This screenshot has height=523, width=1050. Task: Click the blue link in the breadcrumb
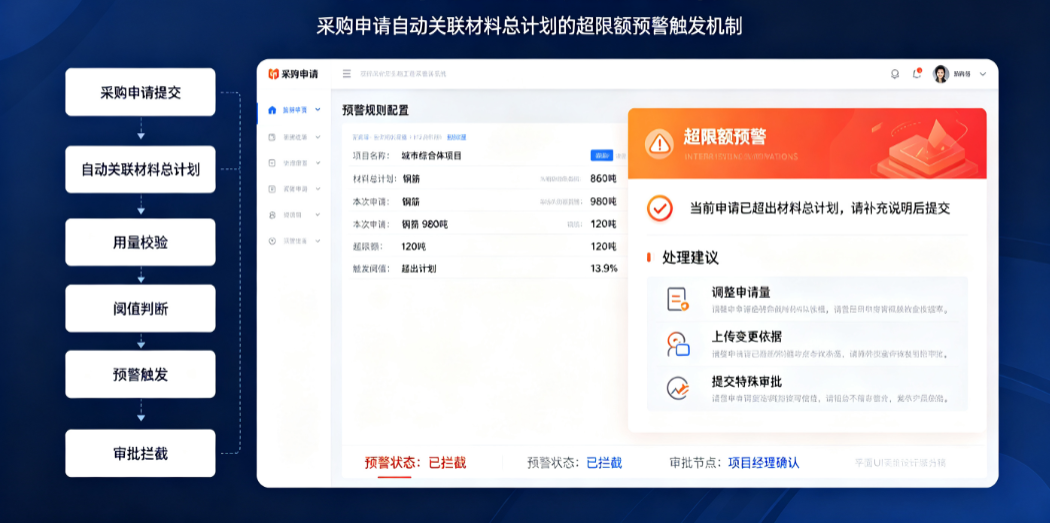click(457, 137)
